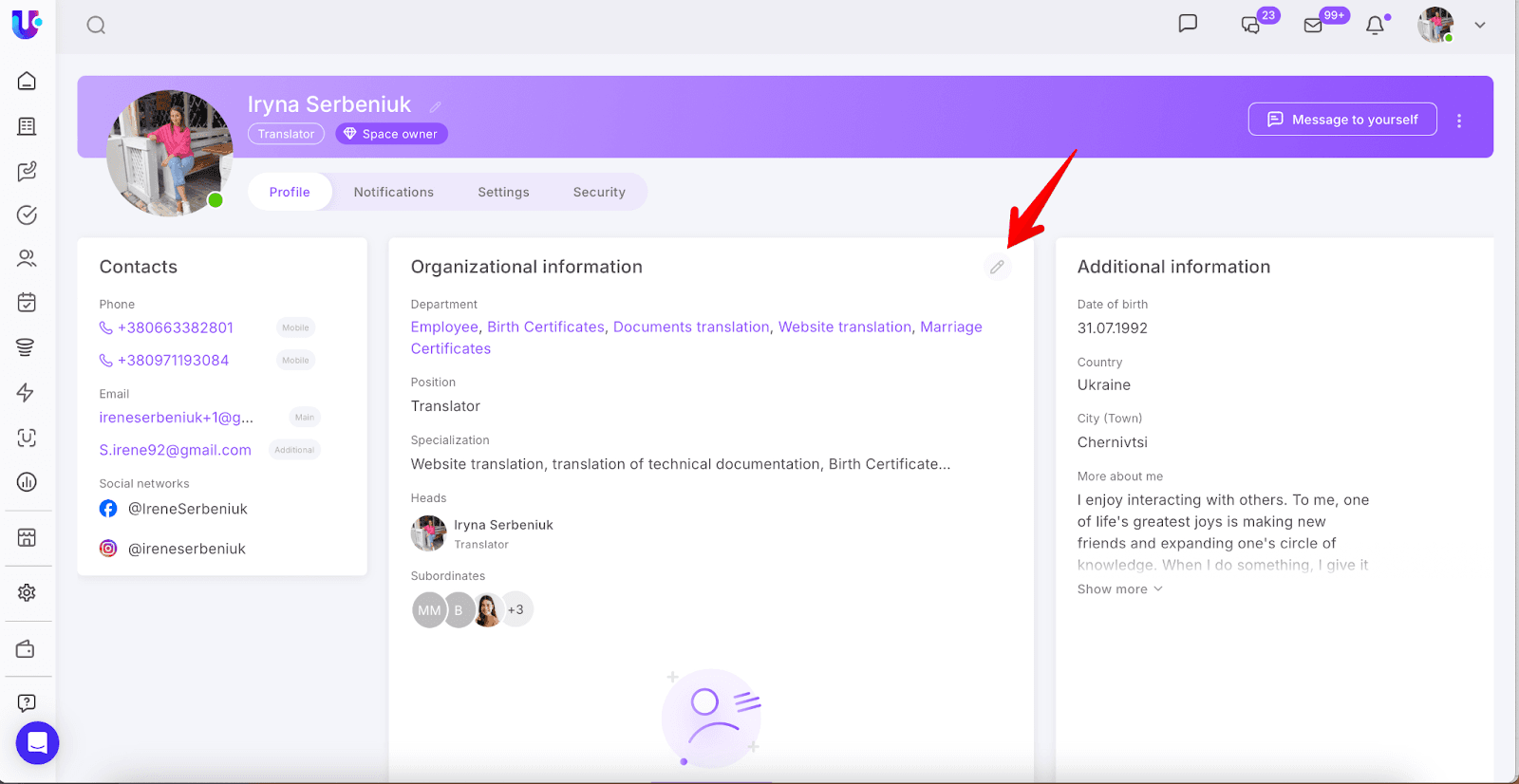Viewport: 1519px width, 784px height.
Task: Expand Show more in Additional information
Action: pos(1119,589)
